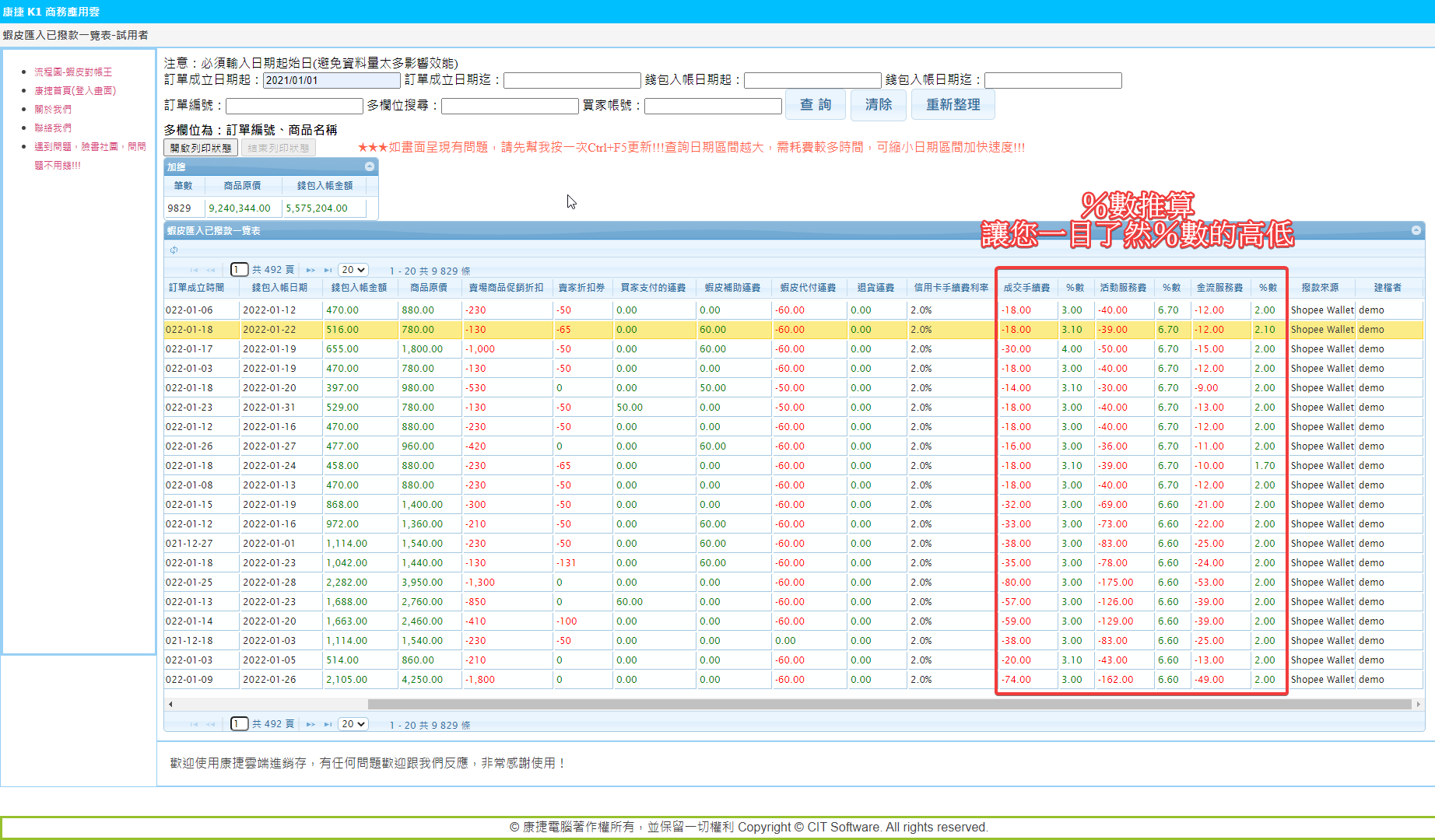Sort by 錢包入帳金額 column header

(359, 288)
